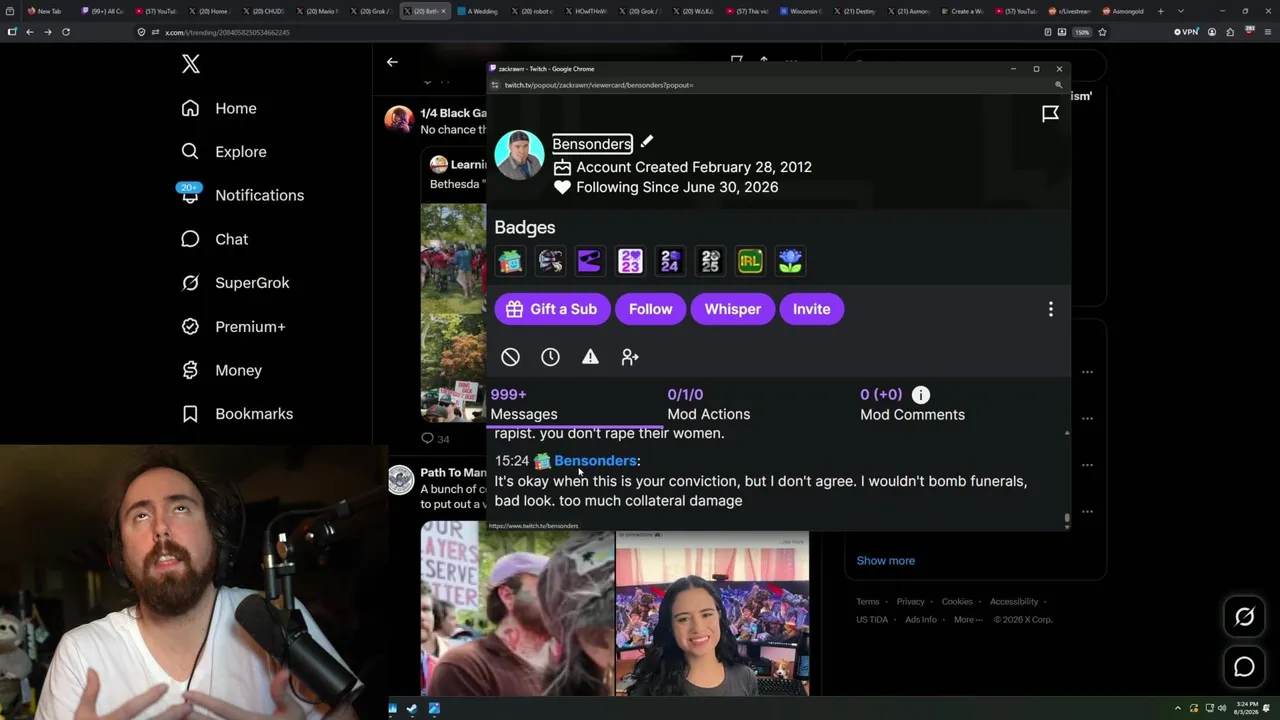This screenshot has height=720, width=1280.
Task: Click the VPN button in browser toolbar
Action: click(x=1187, y=32)
